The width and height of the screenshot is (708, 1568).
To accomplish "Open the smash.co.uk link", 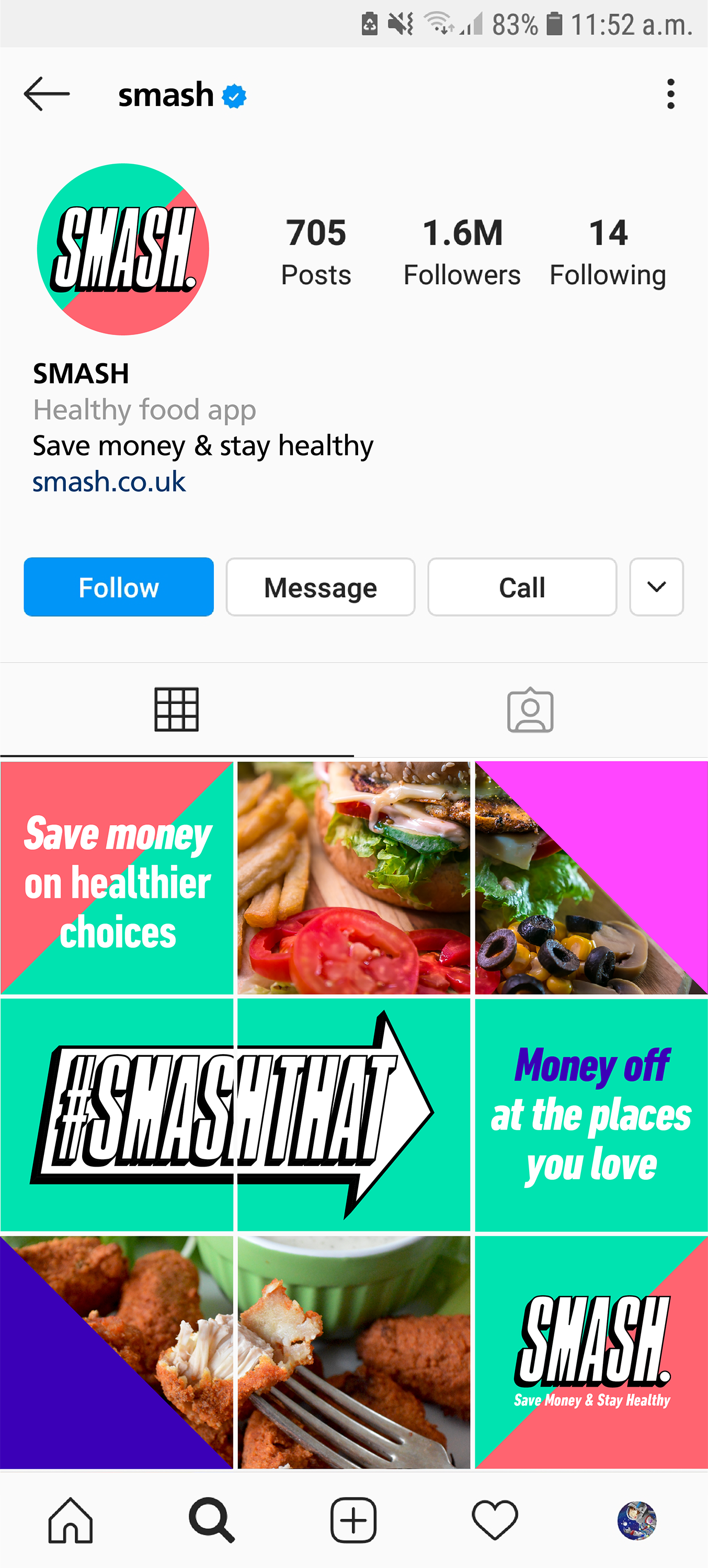I will point(109,481).
